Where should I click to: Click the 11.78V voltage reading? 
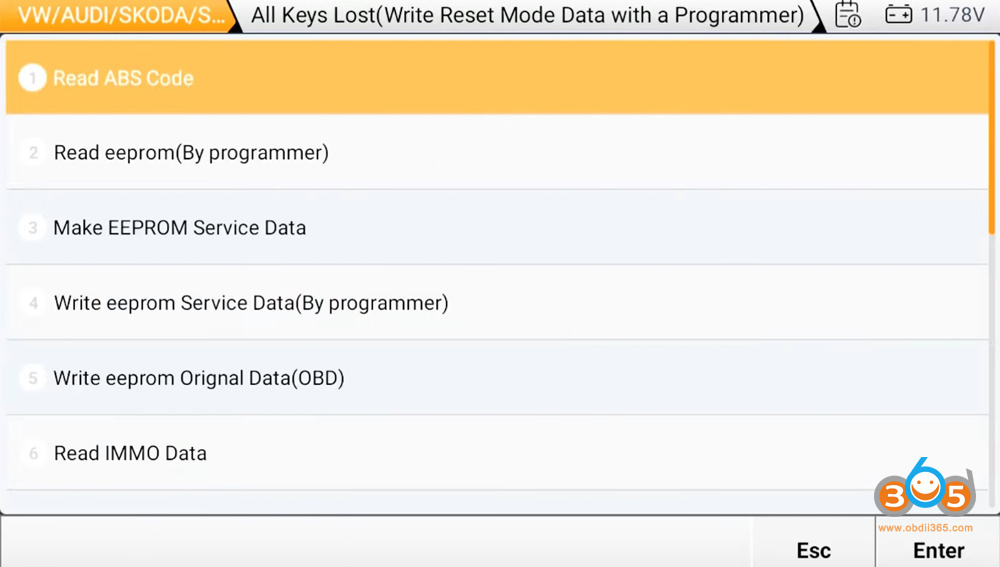click(x=953, y=15)
